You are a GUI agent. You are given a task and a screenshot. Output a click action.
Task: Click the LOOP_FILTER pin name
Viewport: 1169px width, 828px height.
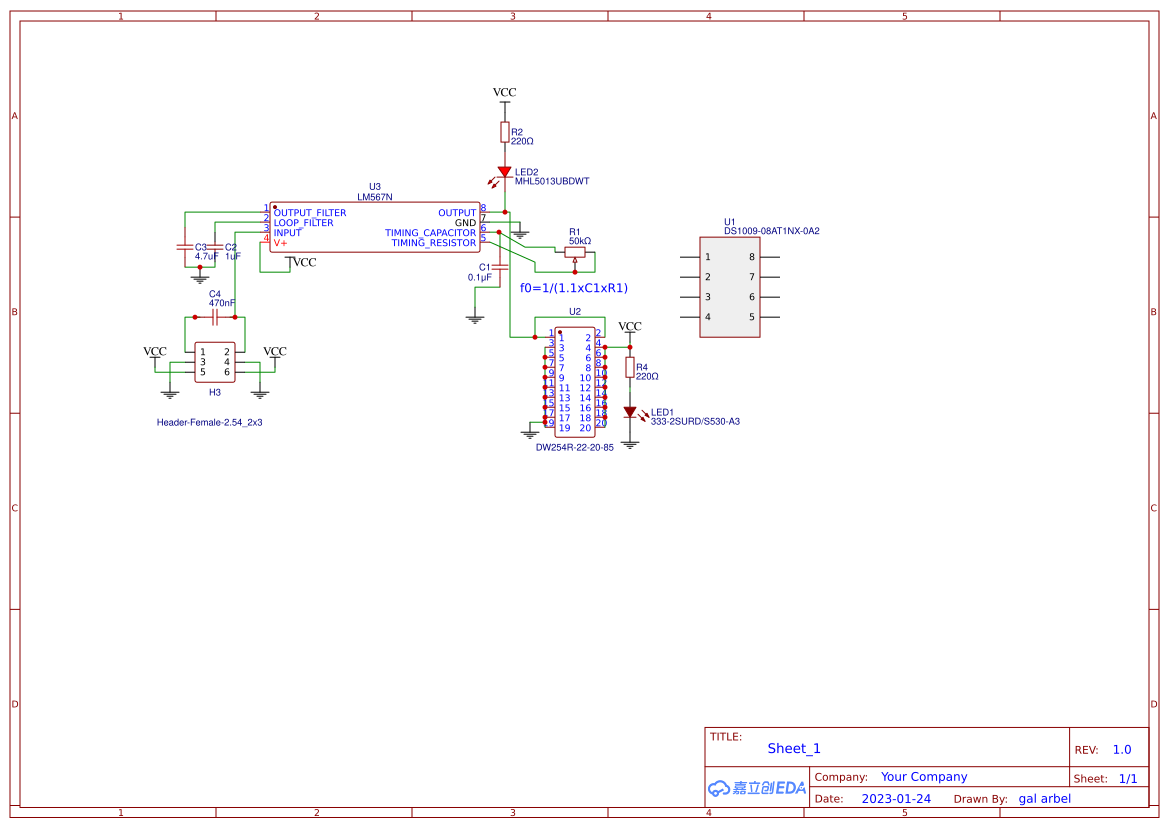[303, 223]
